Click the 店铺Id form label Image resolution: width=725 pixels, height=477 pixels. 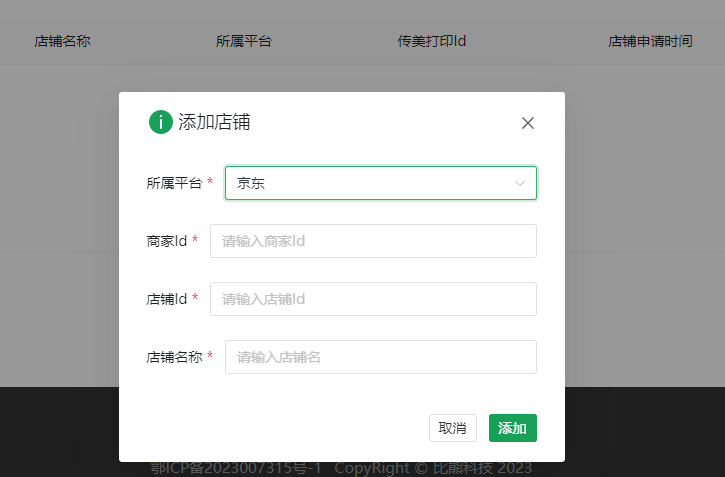167,299
